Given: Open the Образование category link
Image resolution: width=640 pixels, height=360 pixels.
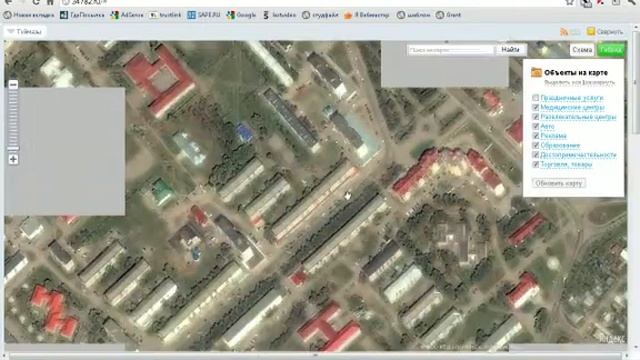Looking at the screenshot, I should [560, 146].
